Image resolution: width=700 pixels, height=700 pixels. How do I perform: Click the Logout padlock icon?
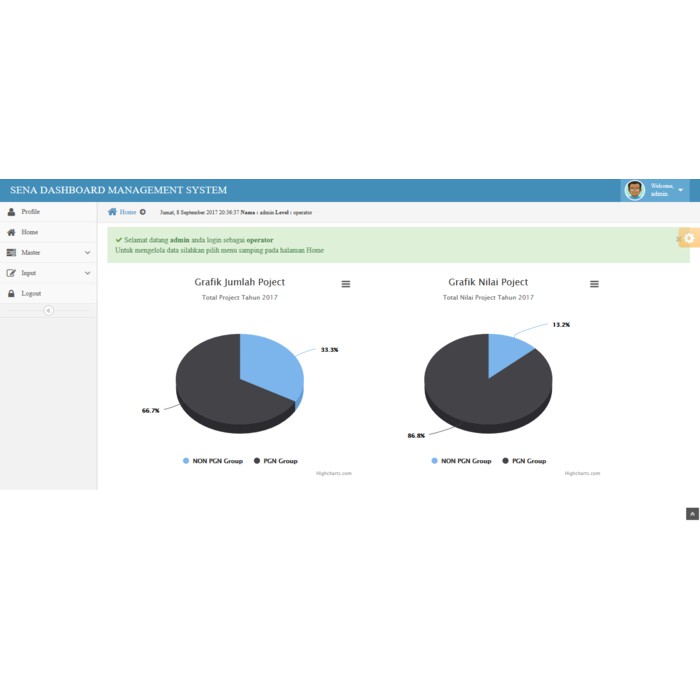11,293
